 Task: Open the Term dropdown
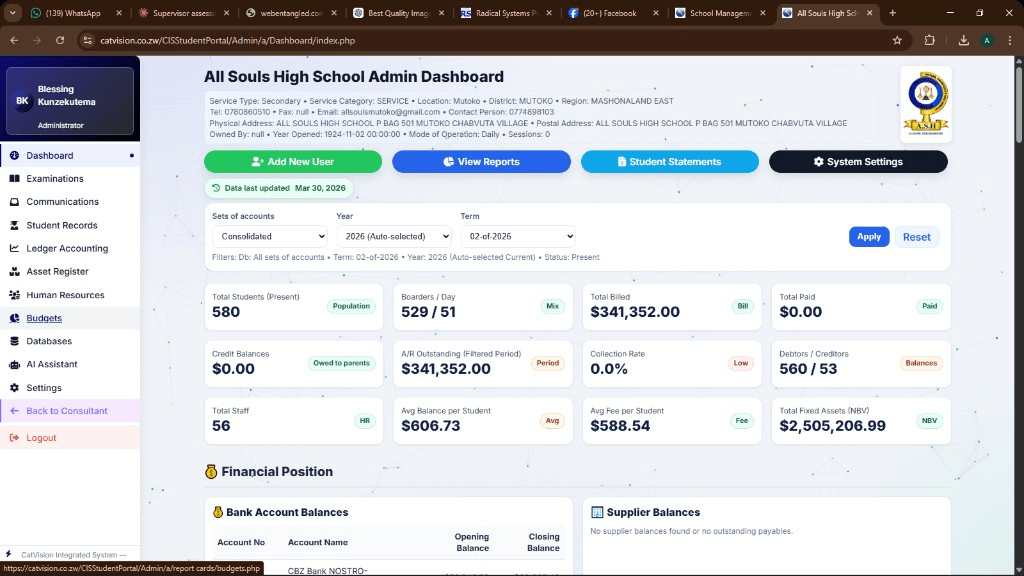click(518, 236)
